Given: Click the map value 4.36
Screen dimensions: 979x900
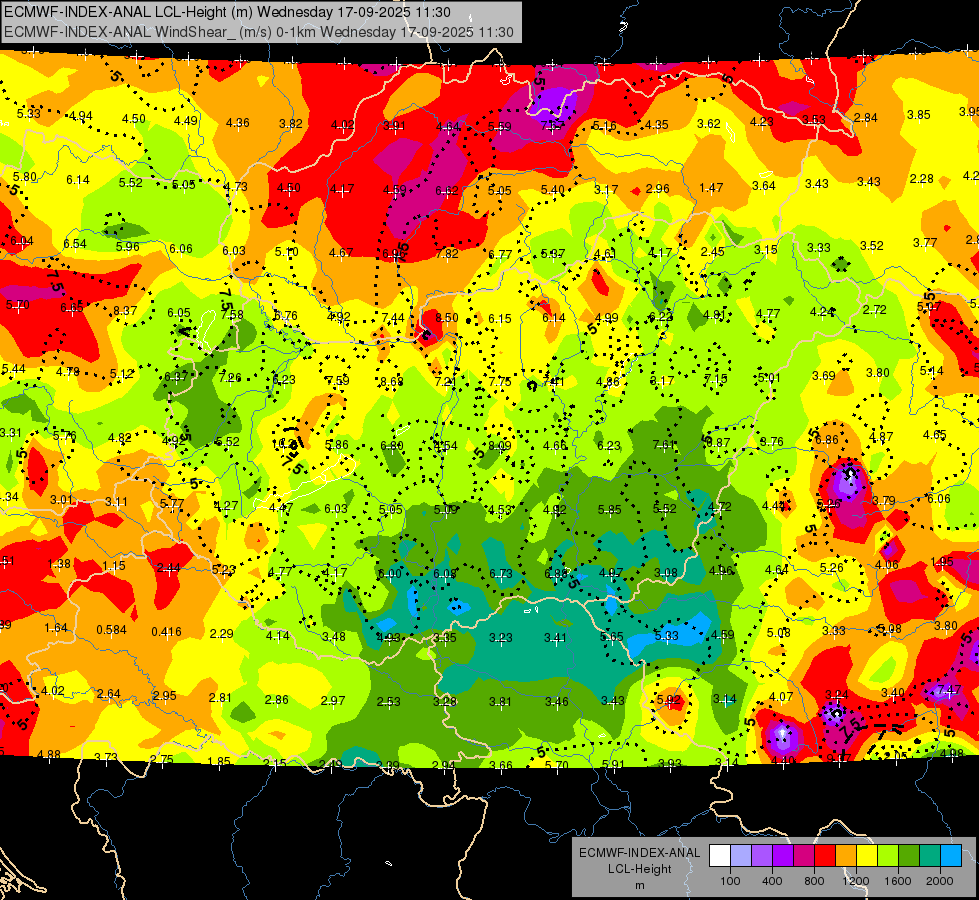Looking at the screenshot, I should click(238, 123).
